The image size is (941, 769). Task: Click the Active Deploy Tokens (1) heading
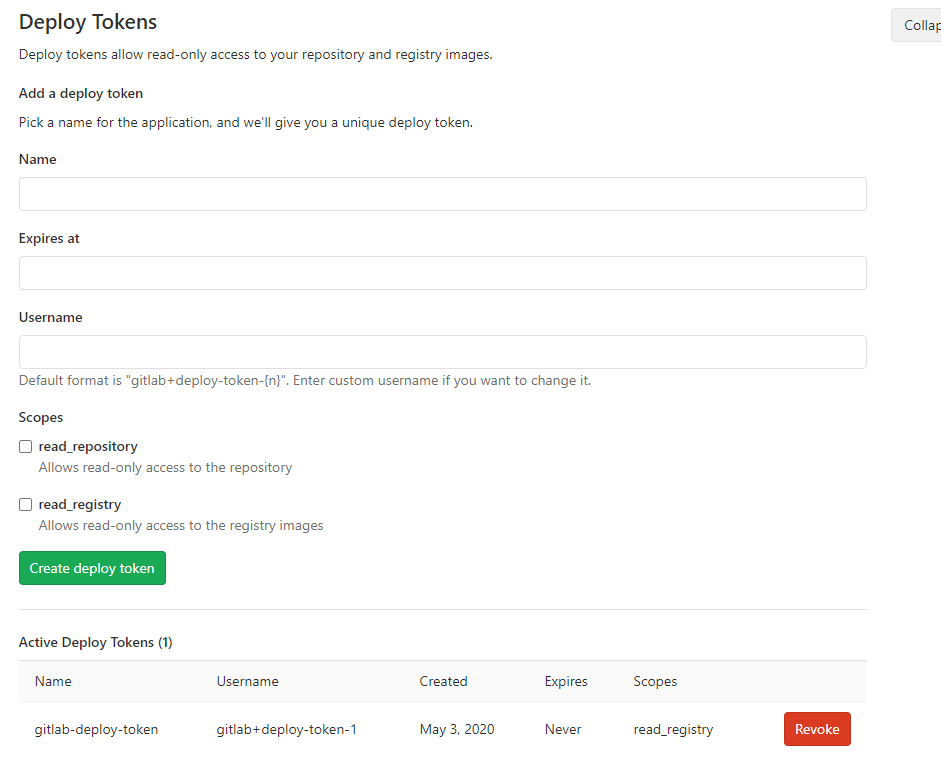[95, 642]
